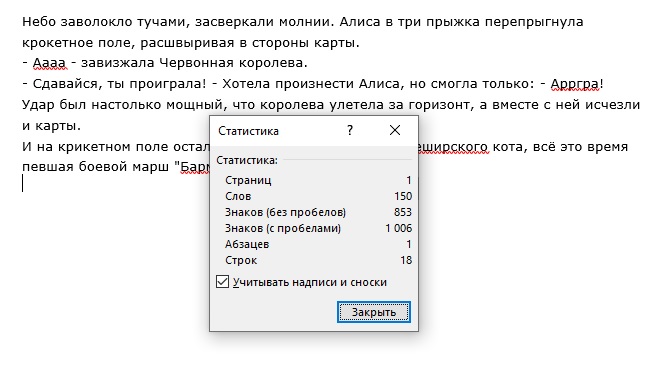Click the word Червонная in the document

[x=196, y=63]
